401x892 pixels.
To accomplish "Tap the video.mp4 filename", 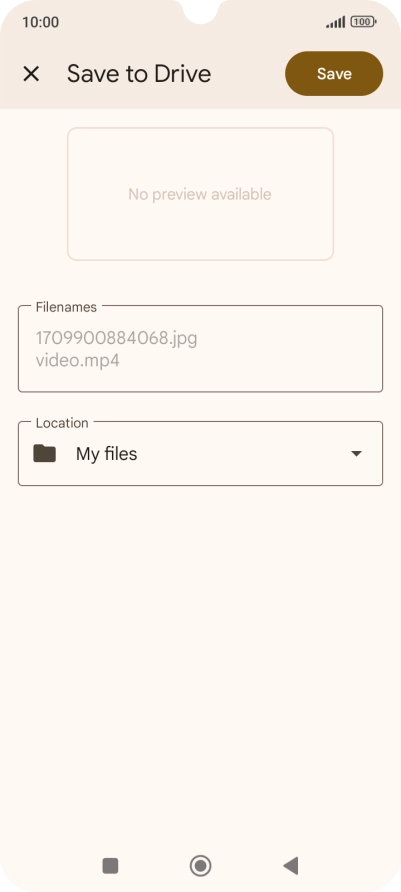I will point(77,360).
